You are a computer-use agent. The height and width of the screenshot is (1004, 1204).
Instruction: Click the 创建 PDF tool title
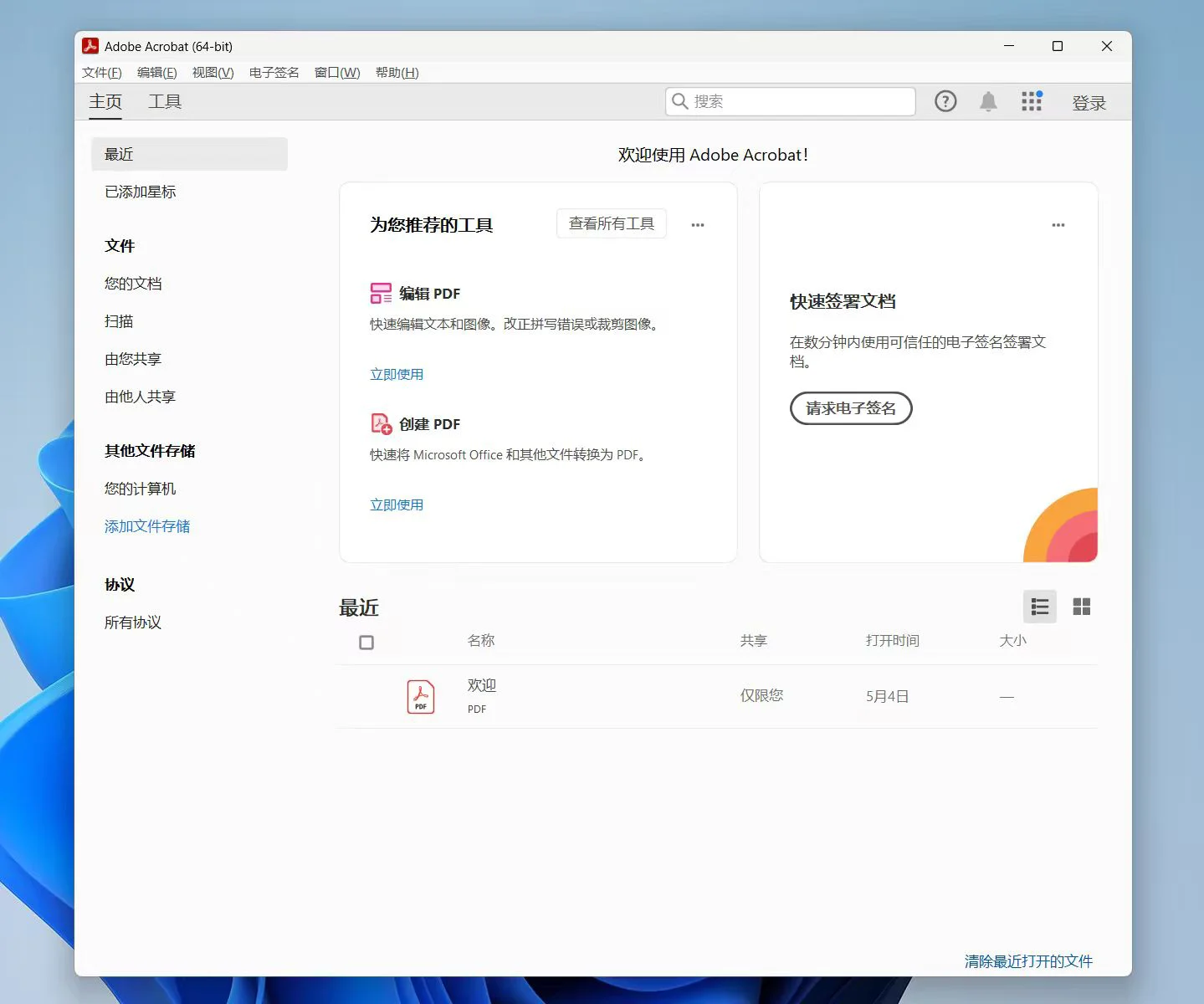(429, 424)
